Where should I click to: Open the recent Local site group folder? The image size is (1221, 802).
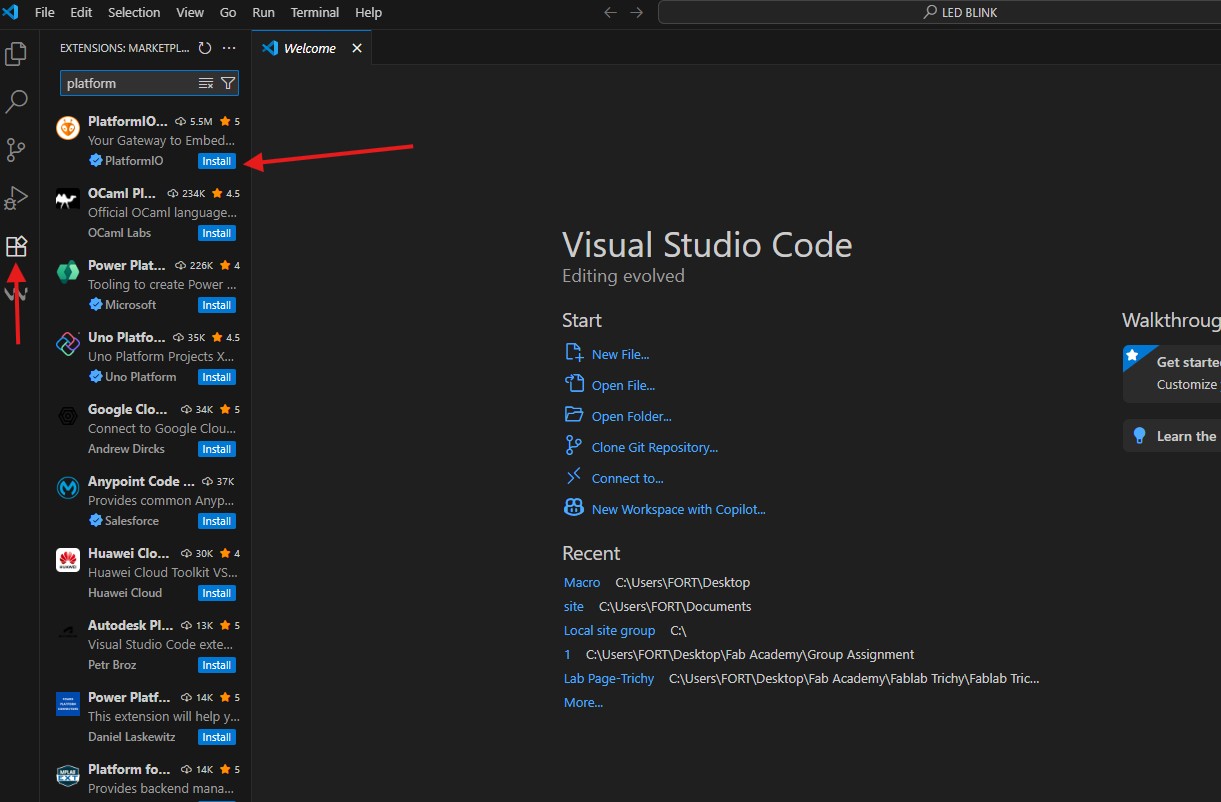[610, 630]
